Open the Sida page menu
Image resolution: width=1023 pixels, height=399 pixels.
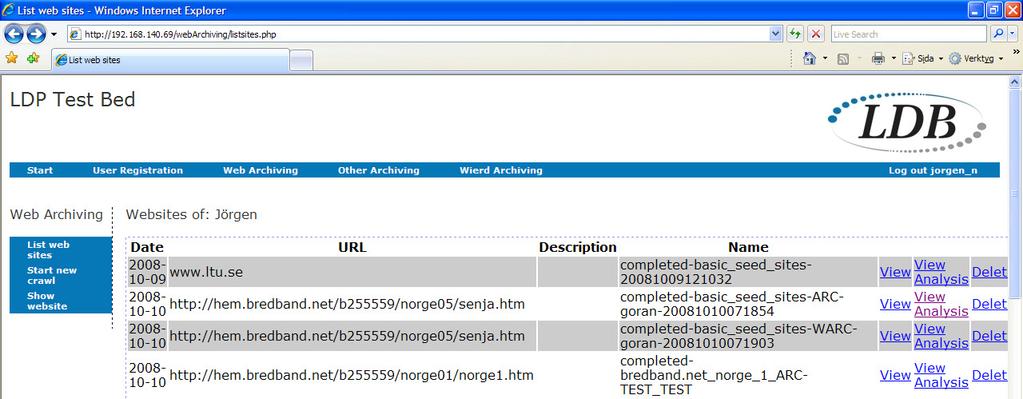[x=923, y=59]
